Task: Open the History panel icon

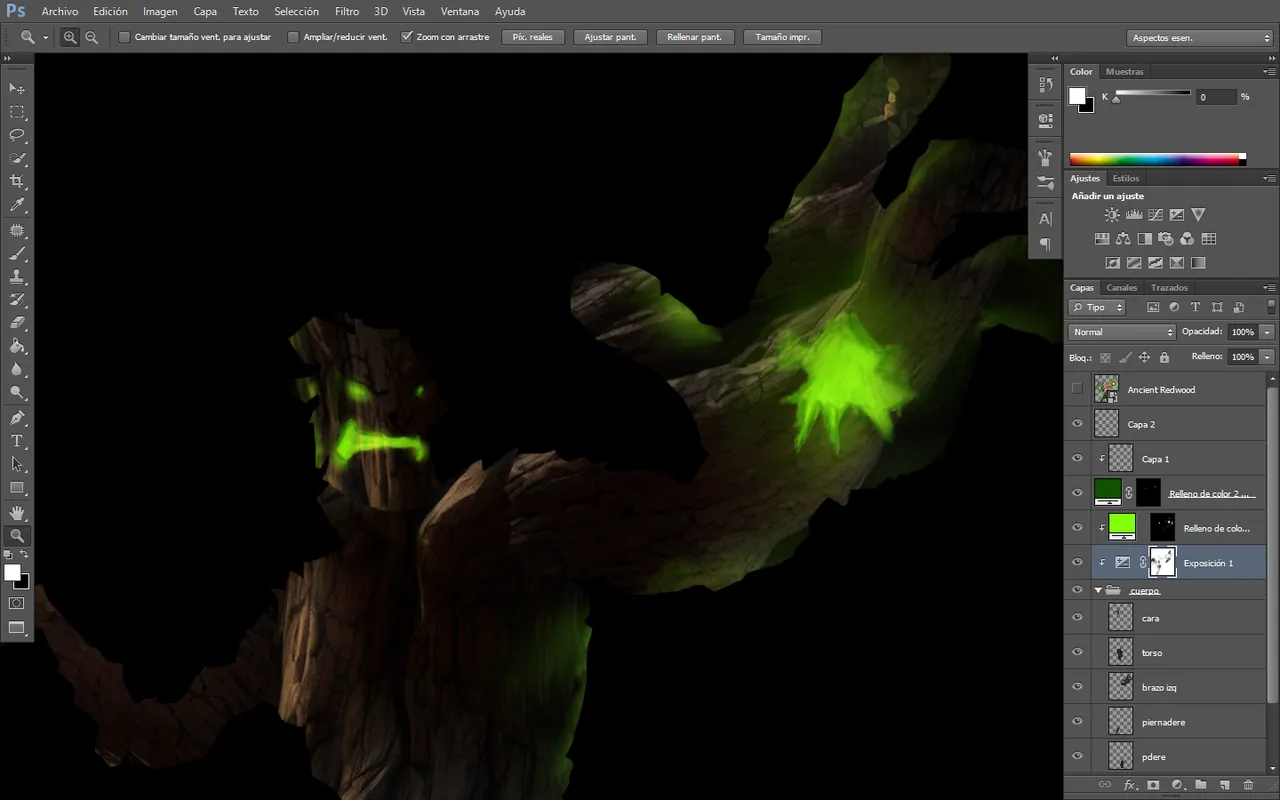Action: (1045, 85)
